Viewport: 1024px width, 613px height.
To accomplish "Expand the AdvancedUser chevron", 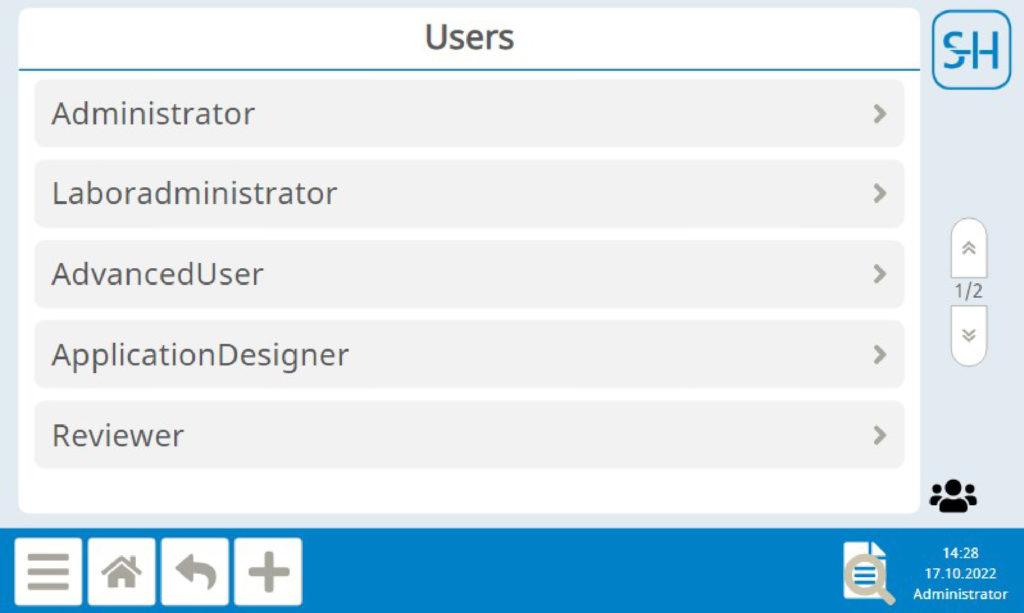I will [x=880, y=274].
